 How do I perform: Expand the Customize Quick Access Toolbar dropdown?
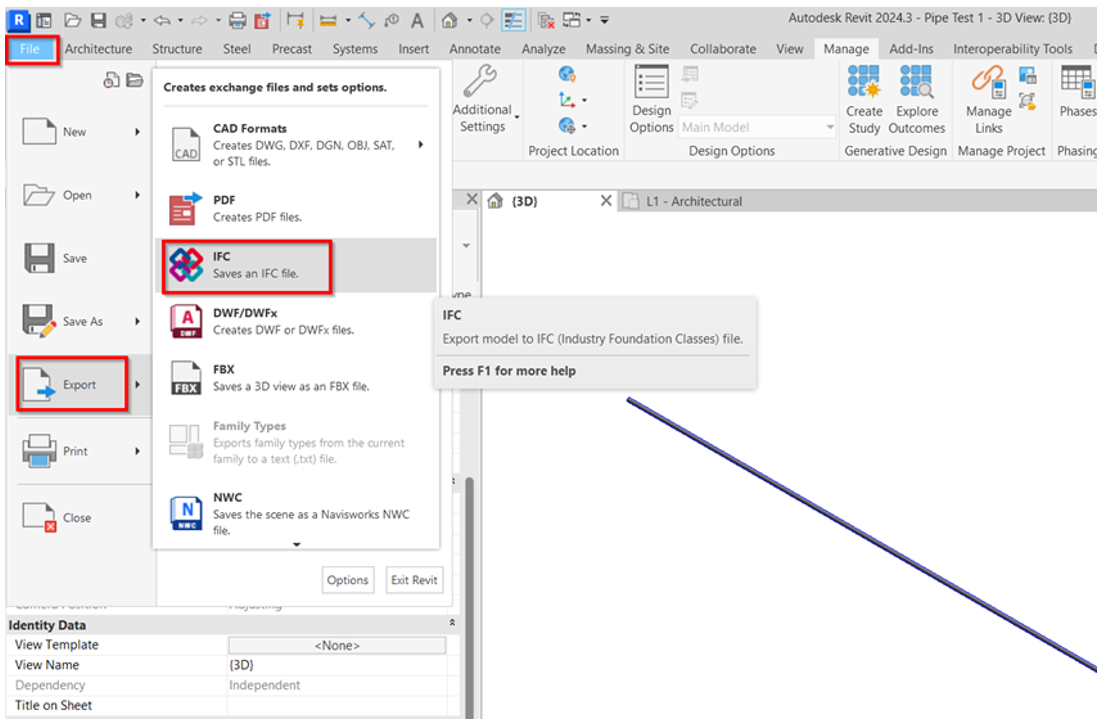tap(605, 20)
